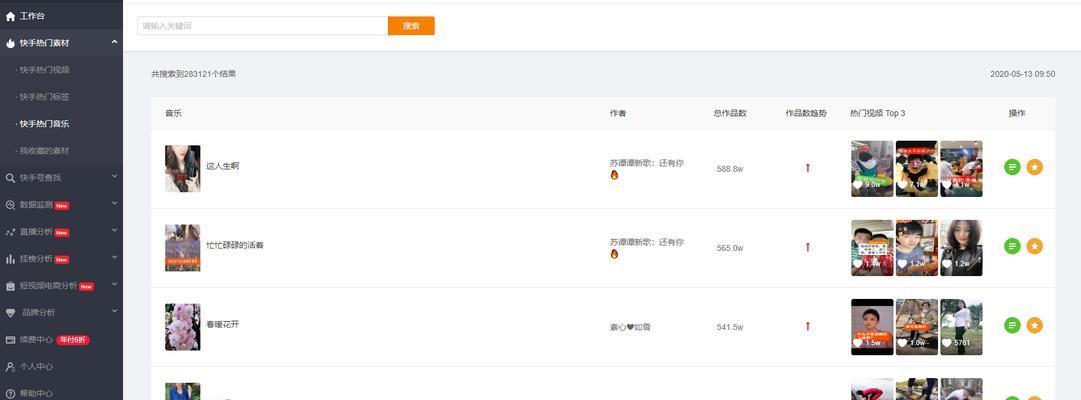
Task: Click the 品牌分析 diamond icon
Action: pyautogui.click(x=10, y=312)
